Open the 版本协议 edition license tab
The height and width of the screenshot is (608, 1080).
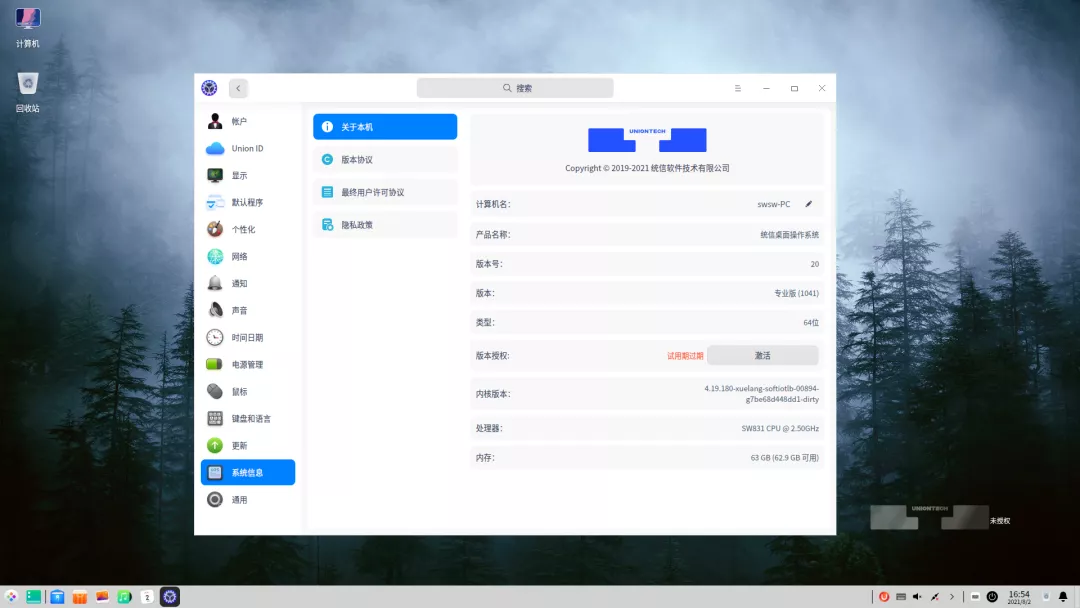coord(385,160)
